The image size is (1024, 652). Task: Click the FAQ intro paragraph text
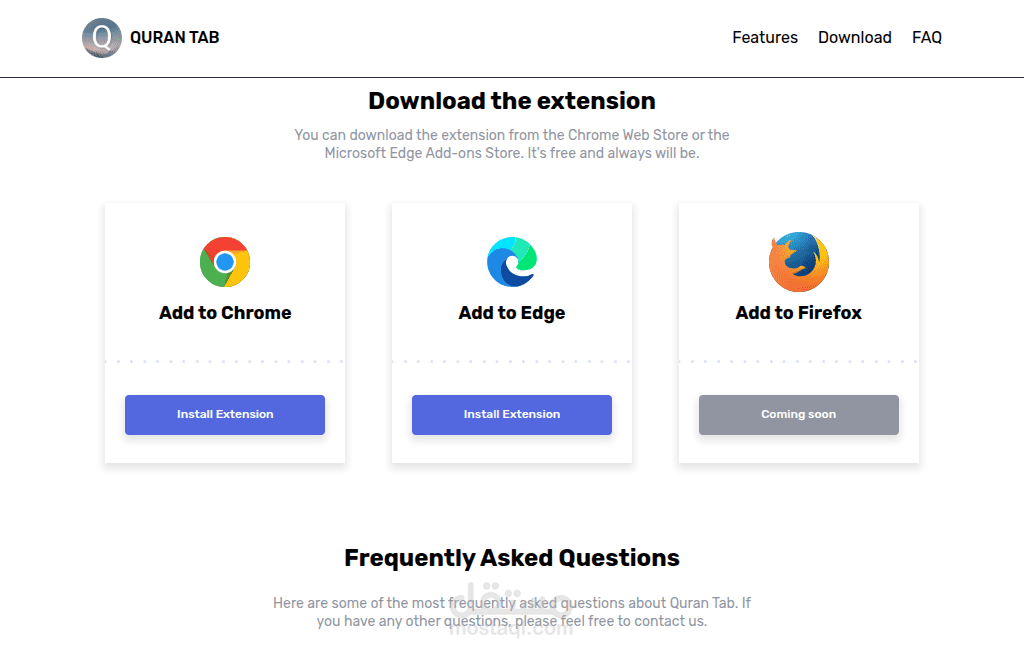pos(512,611)
